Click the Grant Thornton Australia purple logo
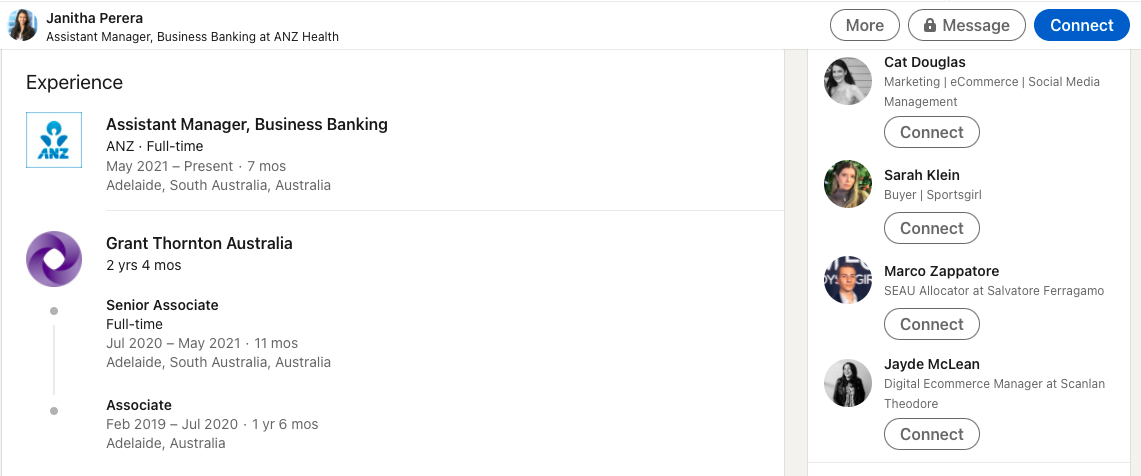The height and width of the screenshot is (476, 1141). 54,259
